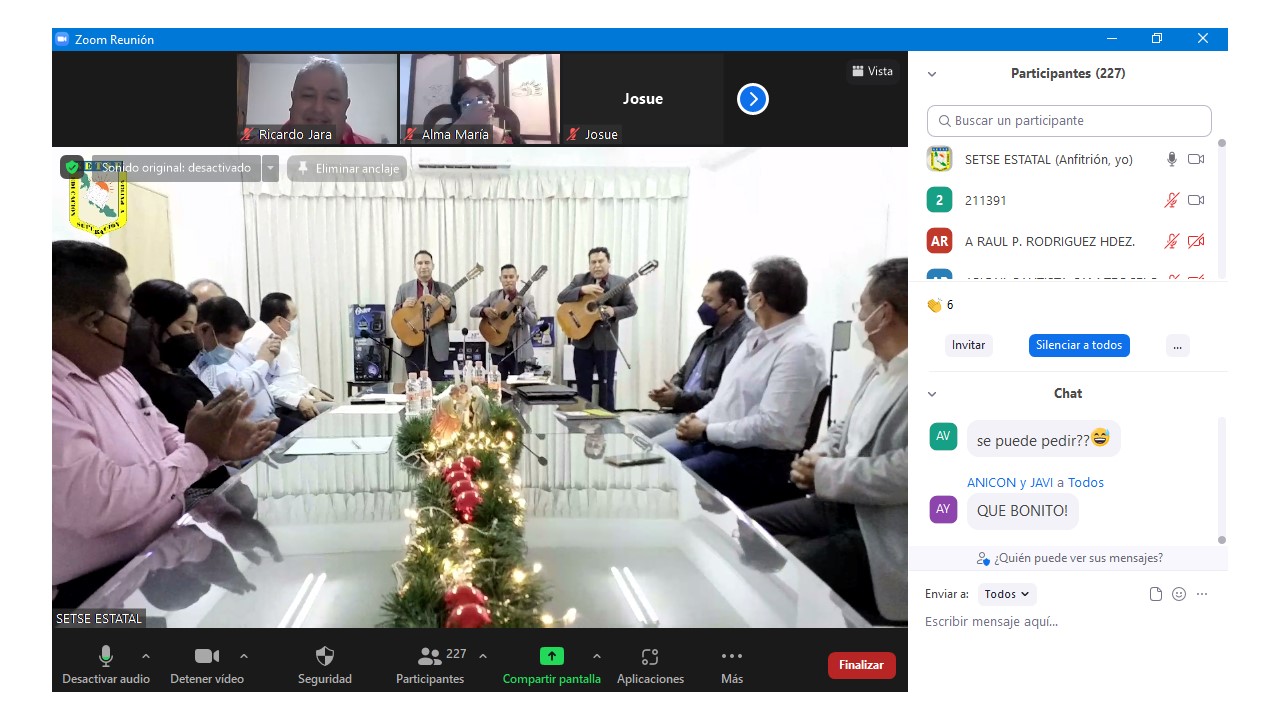This screenshot has width=1280, height=720.
Task: Click disabled camera icon for A RAUL P. RODRIGUEZ
Action: 1196,241
